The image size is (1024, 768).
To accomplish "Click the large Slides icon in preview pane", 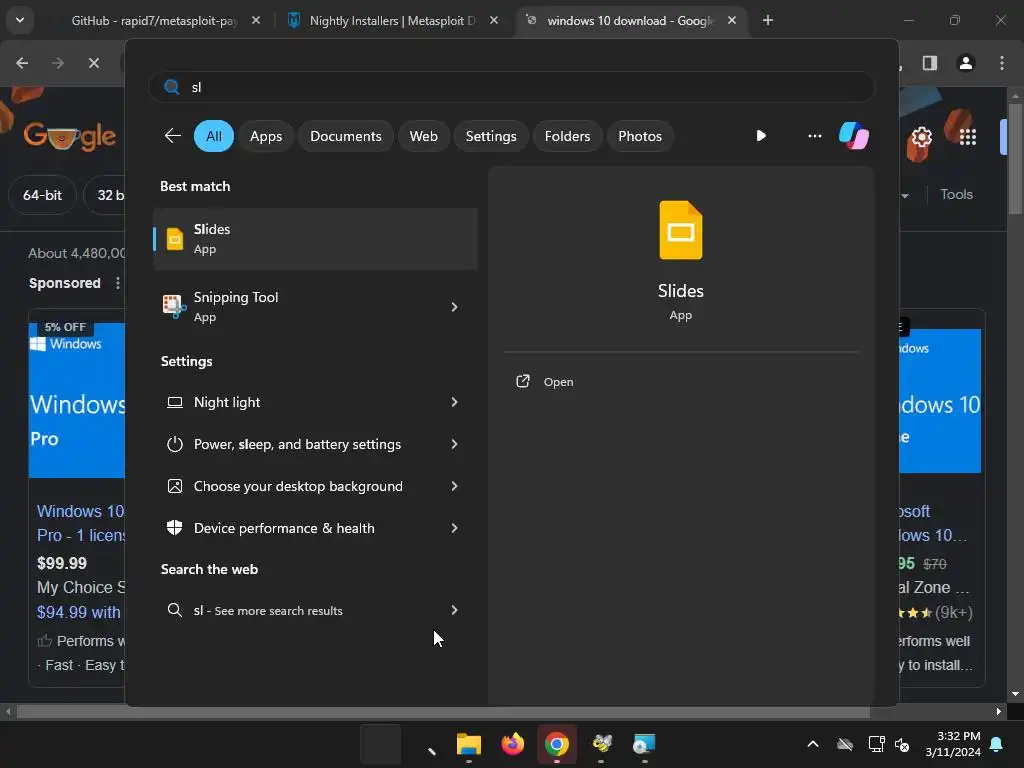I will pyautogui.click(x=680, y=230).
